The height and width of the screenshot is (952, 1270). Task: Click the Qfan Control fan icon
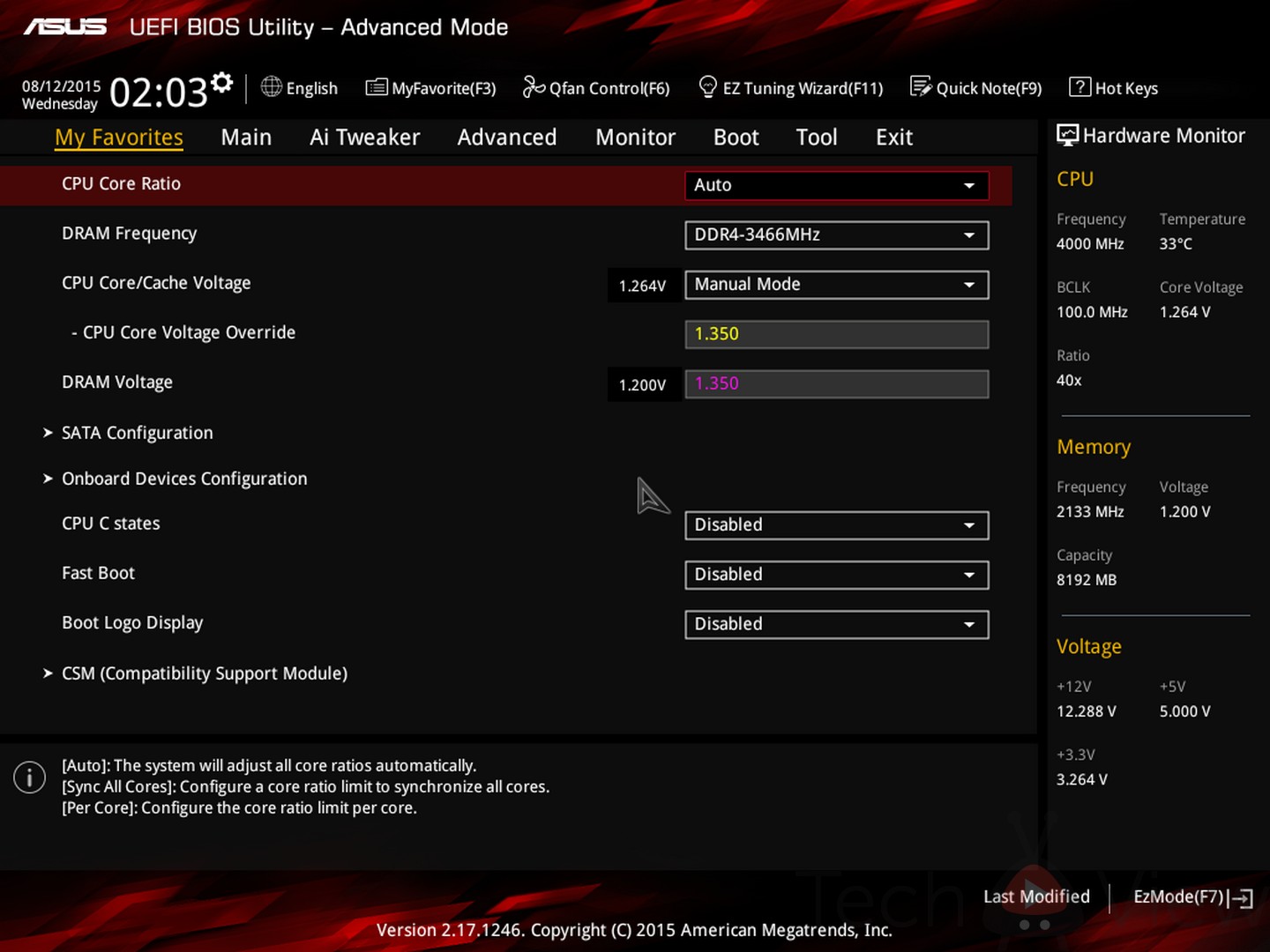[534, 86]
